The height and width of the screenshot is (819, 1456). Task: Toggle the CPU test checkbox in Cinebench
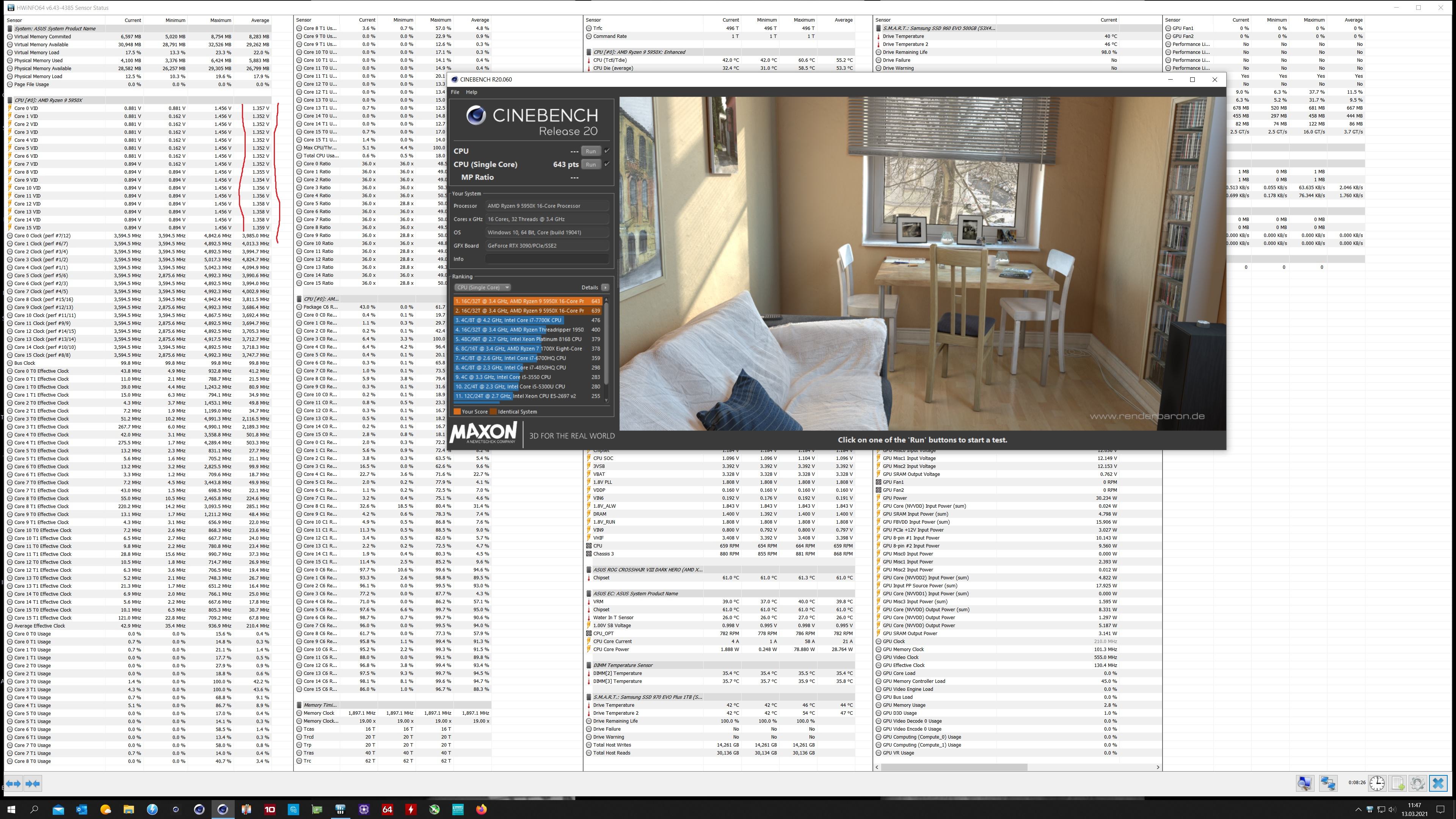[607, 151]
